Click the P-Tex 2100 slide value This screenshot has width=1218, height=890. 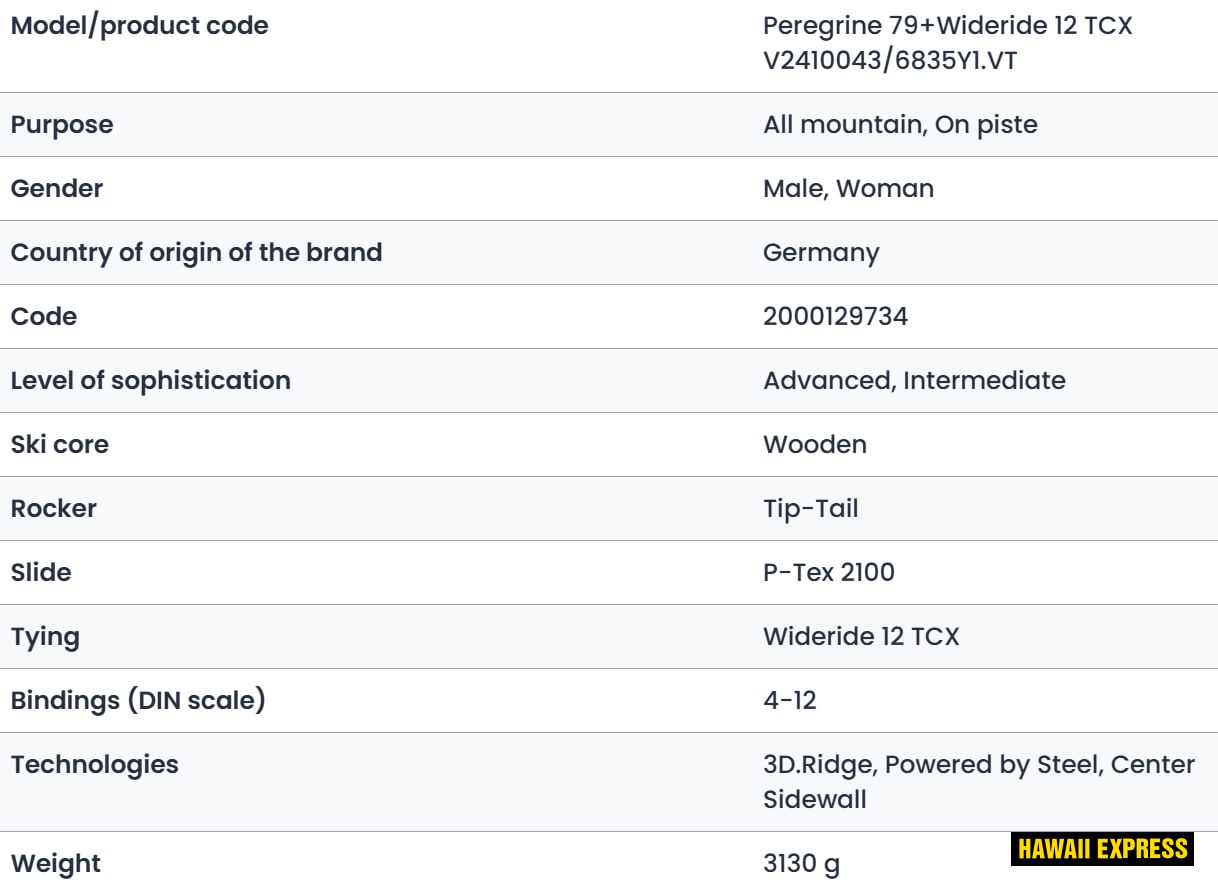[828, 573]
